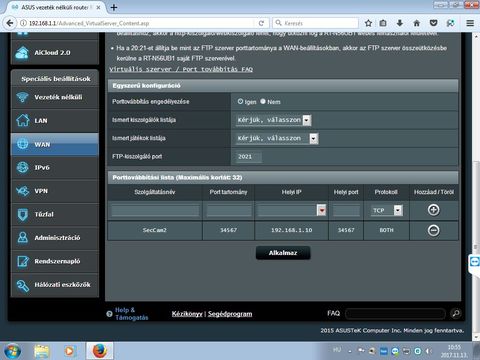Click the Port tartomány input field
480x360 pixels.
click(x=229, y=210)
